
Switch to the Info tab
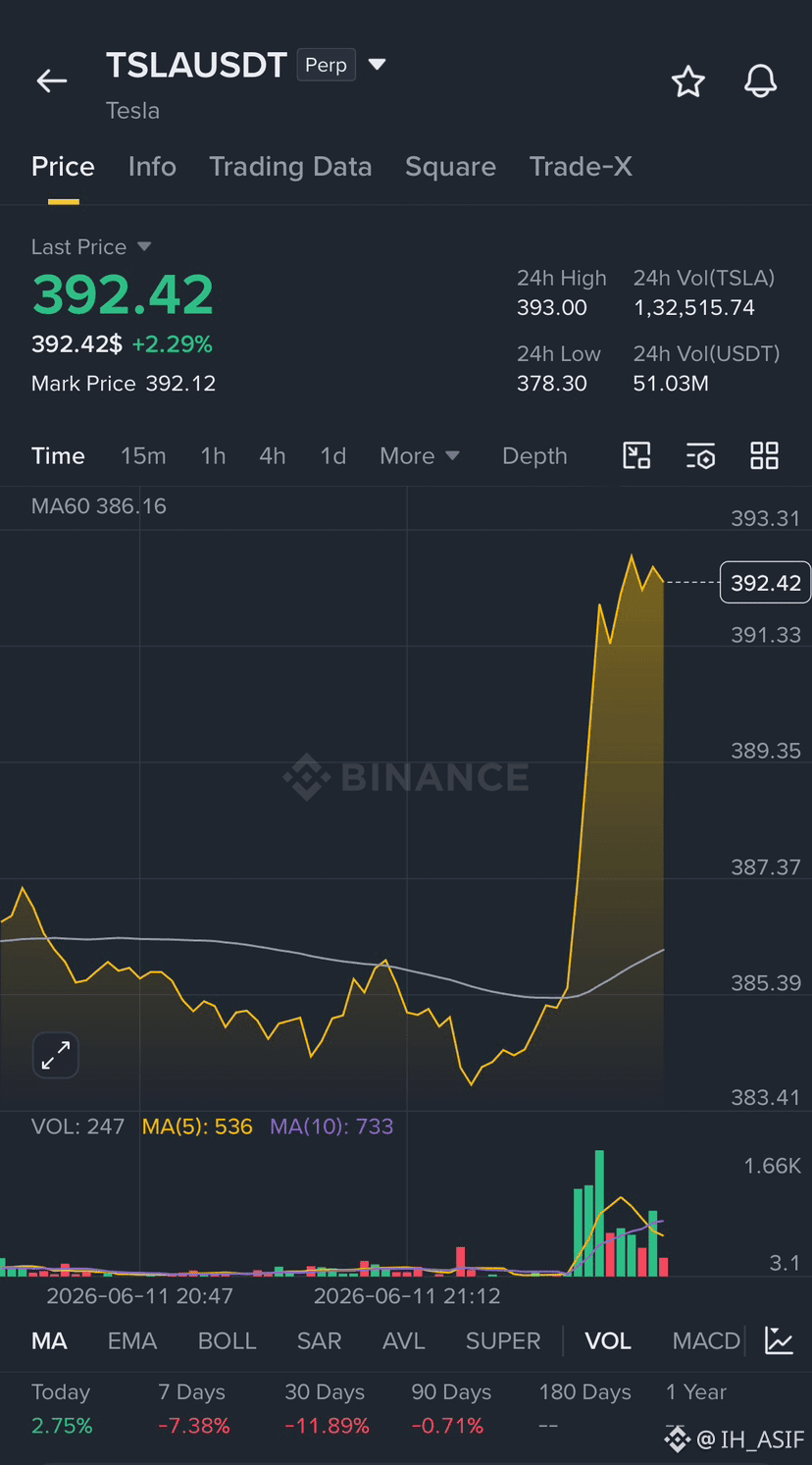152,167
